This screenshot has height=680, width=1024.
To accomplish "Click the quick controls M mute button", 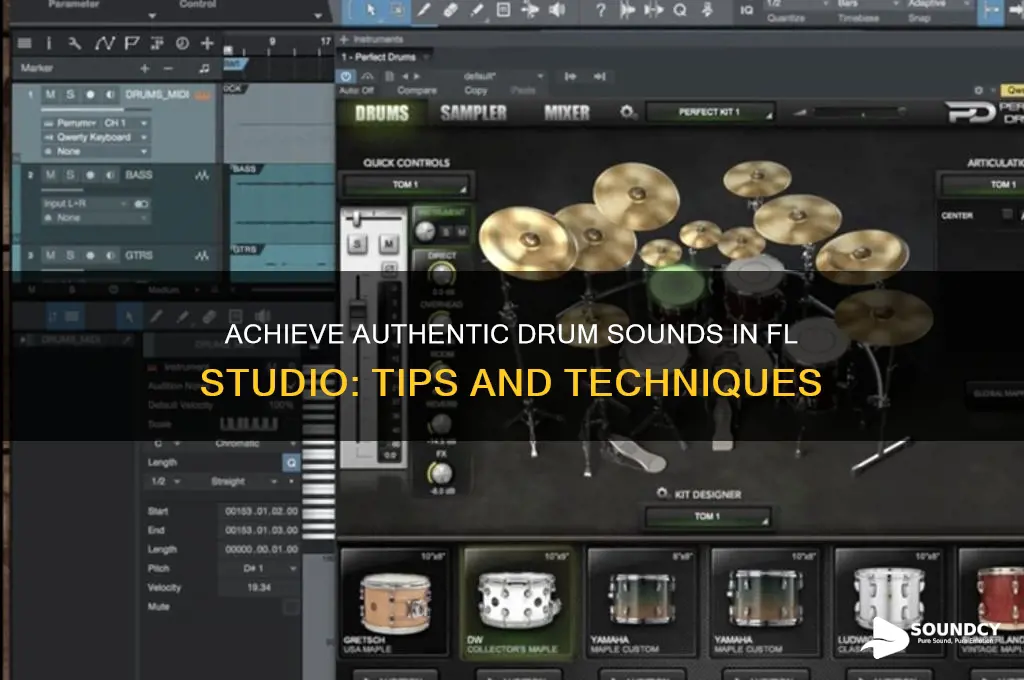I will [x=389, y=244].
